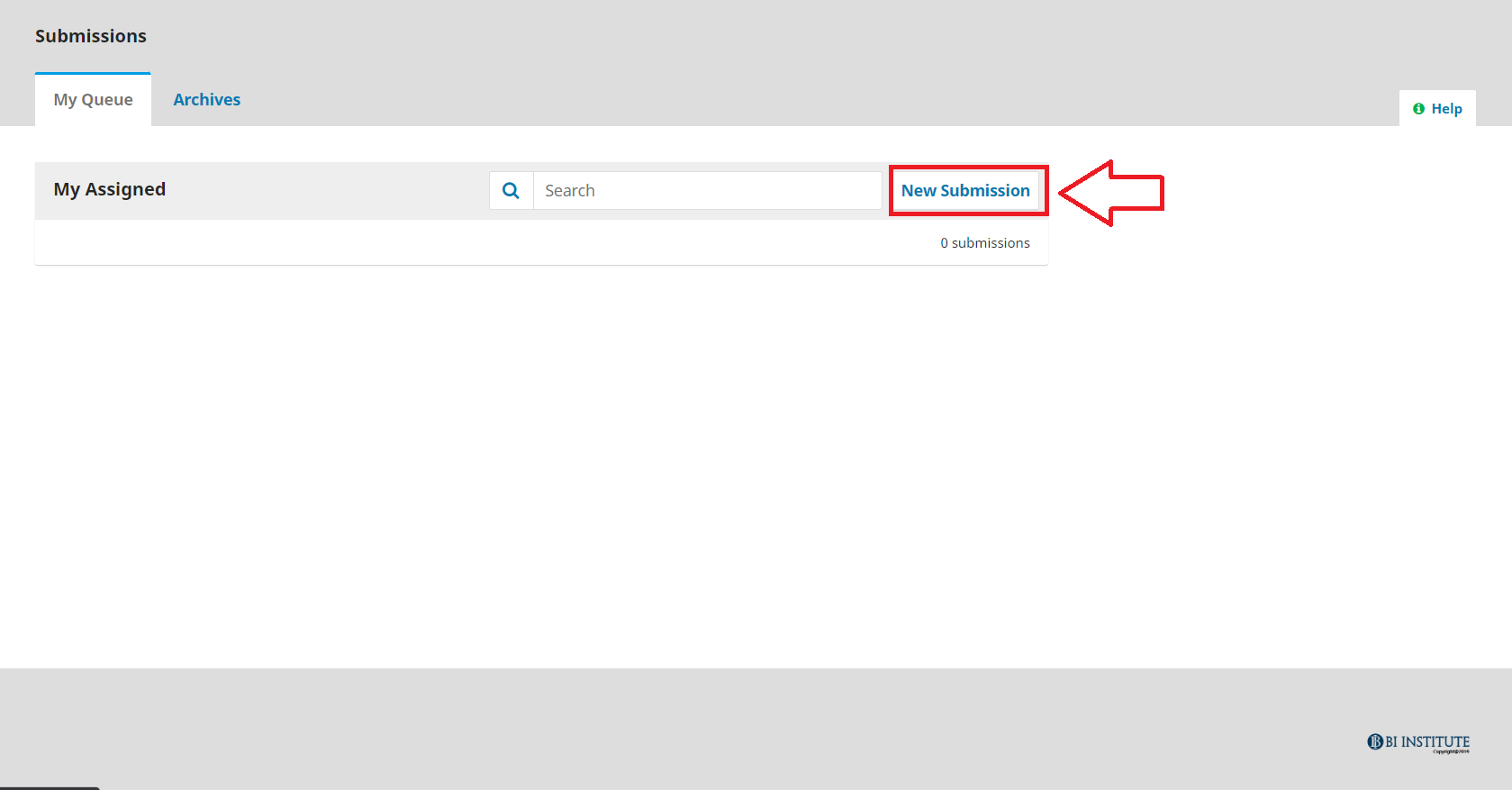Screen dimensions: 1512x790
Task: Focus the Search text field
Action: (x=707, y=191)
